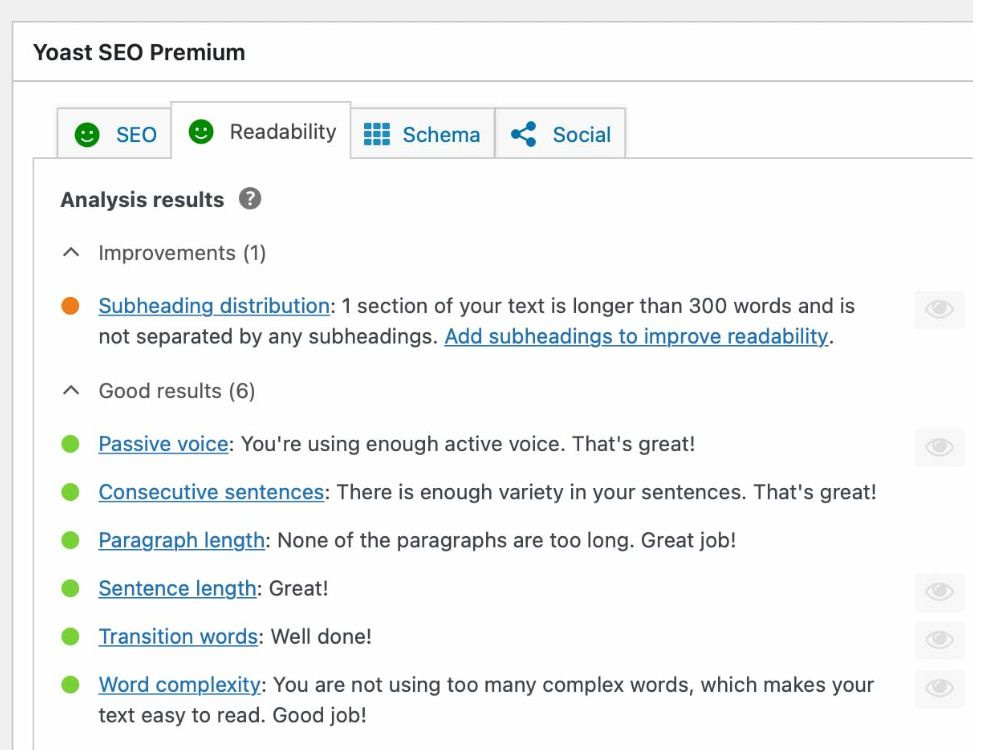Click the green smiley icon on SEO tab
The image size is (1000, 750).
tap(87, 135)
